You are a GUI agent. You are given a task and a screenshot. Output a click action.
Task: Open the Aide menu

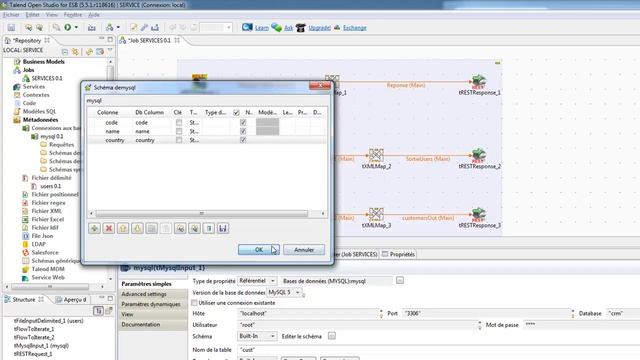(94, 15)
